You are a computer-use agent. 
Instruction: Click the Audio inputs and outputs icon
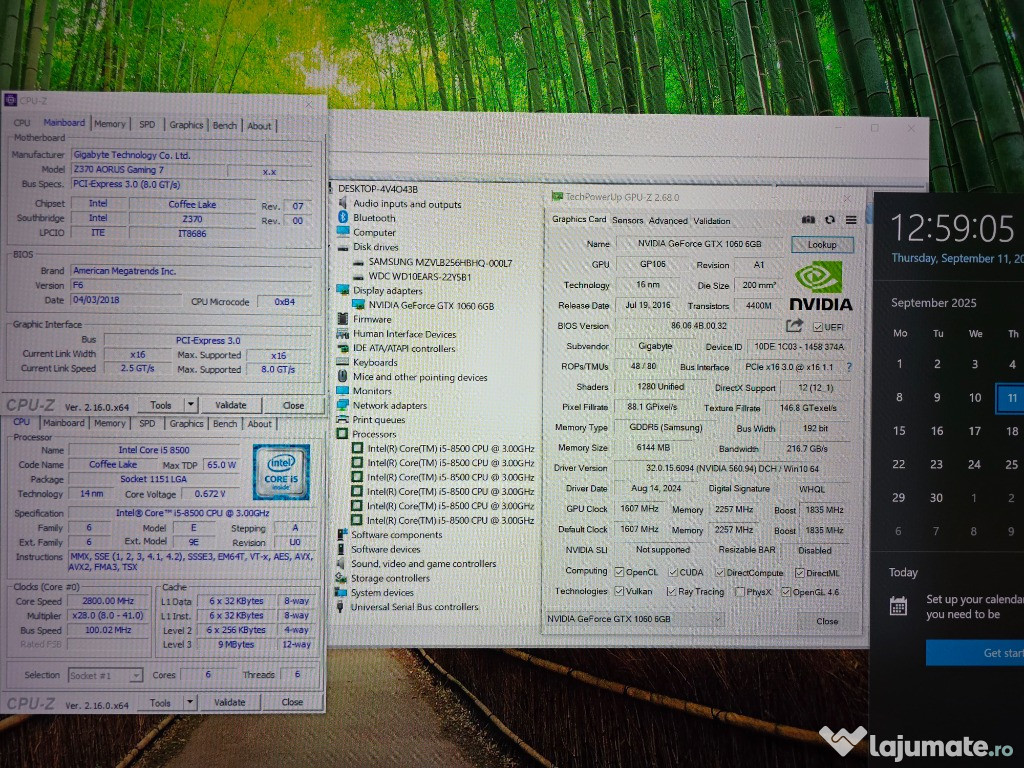click(x=342, y=204)
